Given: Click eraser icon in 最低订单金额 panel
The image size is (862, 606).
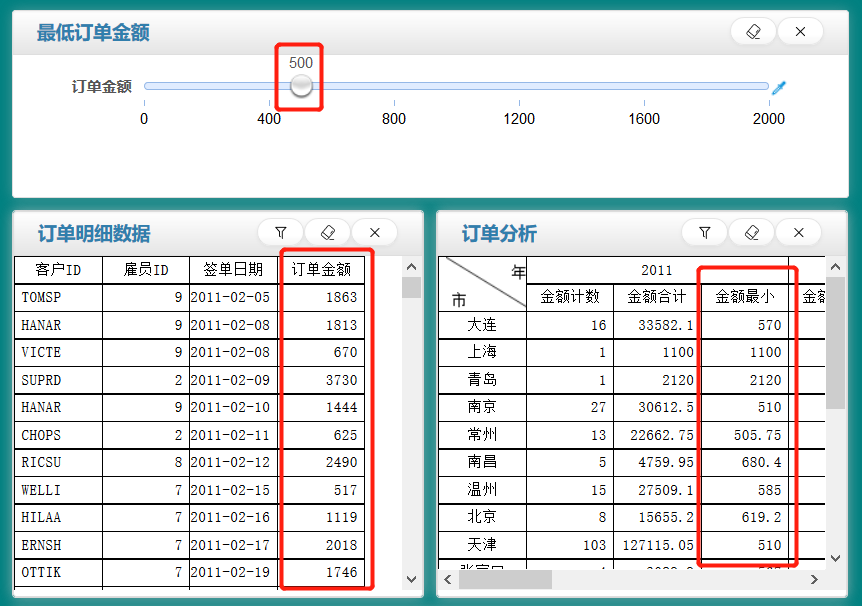Looking at the screenshot, I should 753,32.
